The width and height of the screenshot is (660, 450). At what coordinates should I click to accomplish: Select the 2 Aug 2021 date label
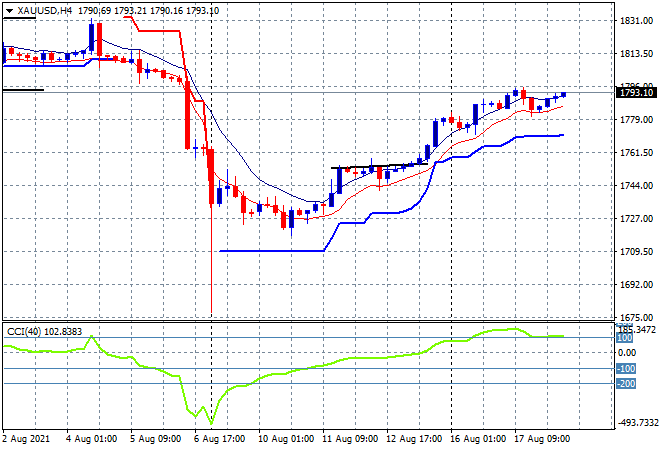click(26, 439)
